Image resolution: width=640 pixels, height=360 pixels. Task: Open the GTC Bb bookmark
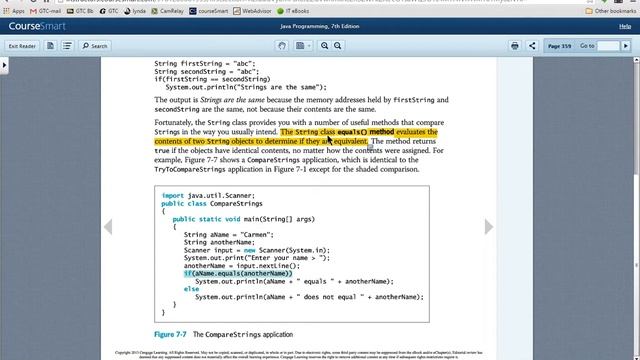tap(80, 11)
